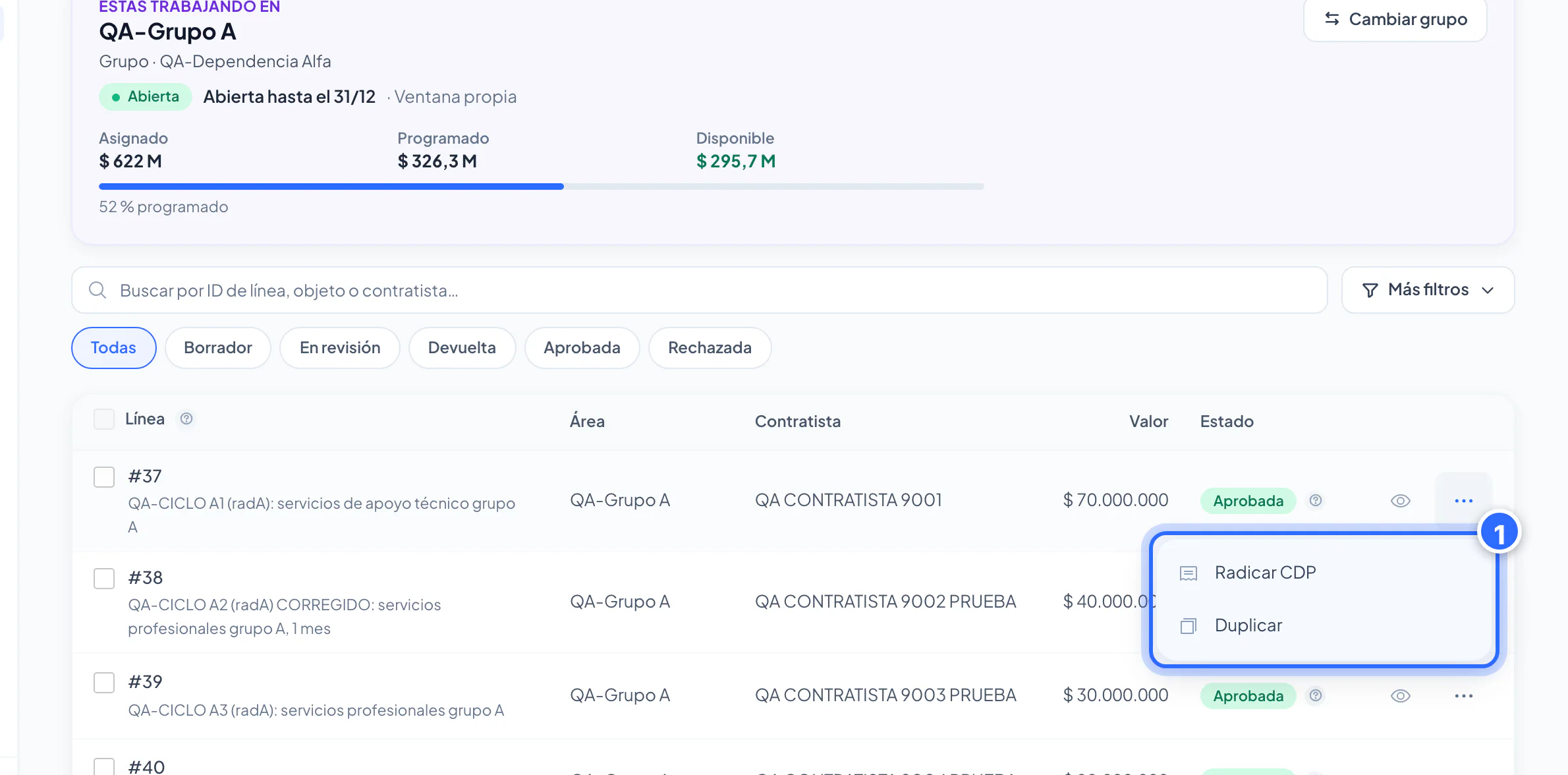The height and width of the screenshot is (775, 1568).
Task: Click the green Abierta status pill
Action: point(146,97)
